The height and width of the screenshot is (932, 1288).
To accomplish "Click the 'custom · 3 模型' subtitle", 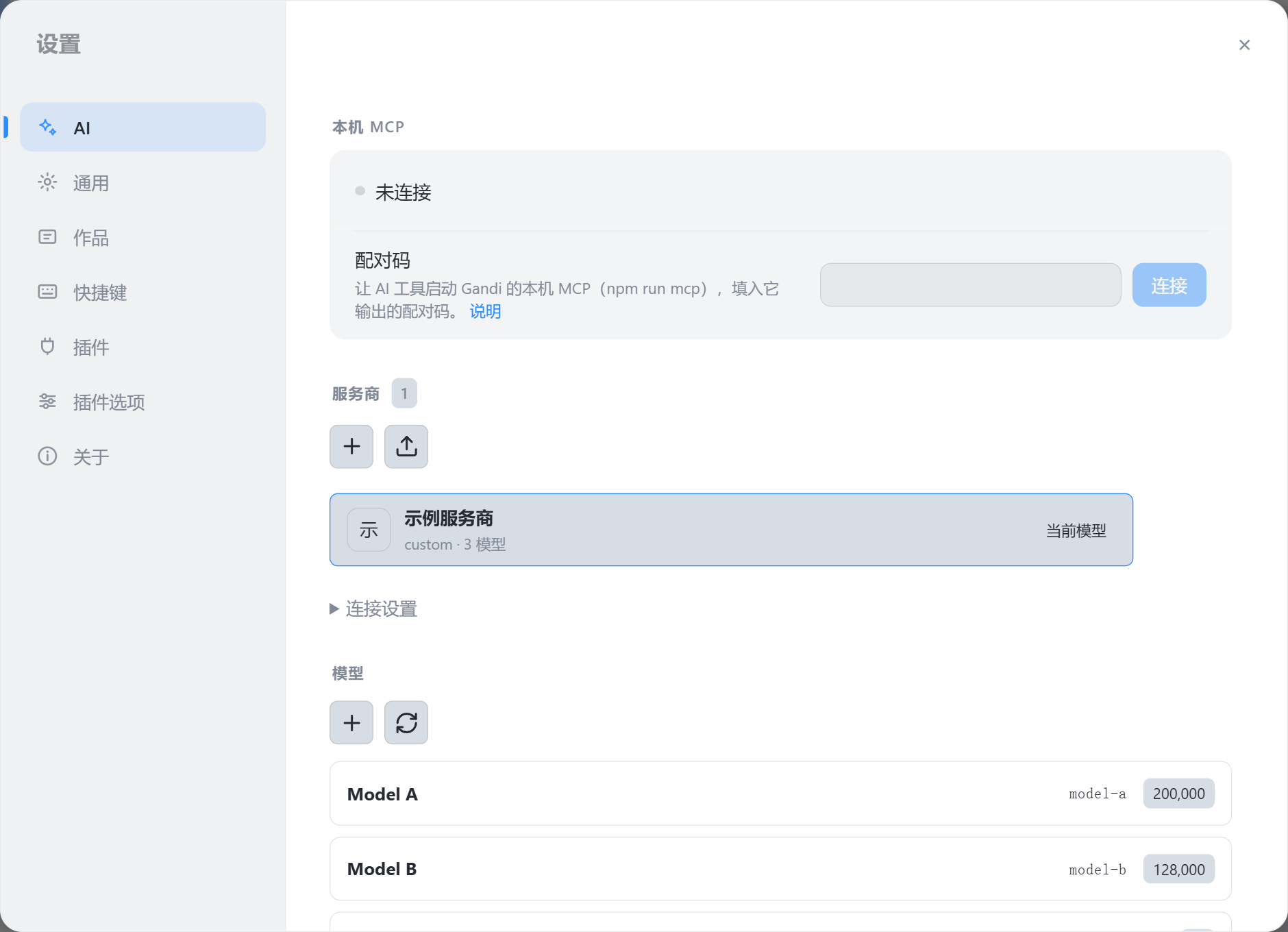I will click(455, 545).
